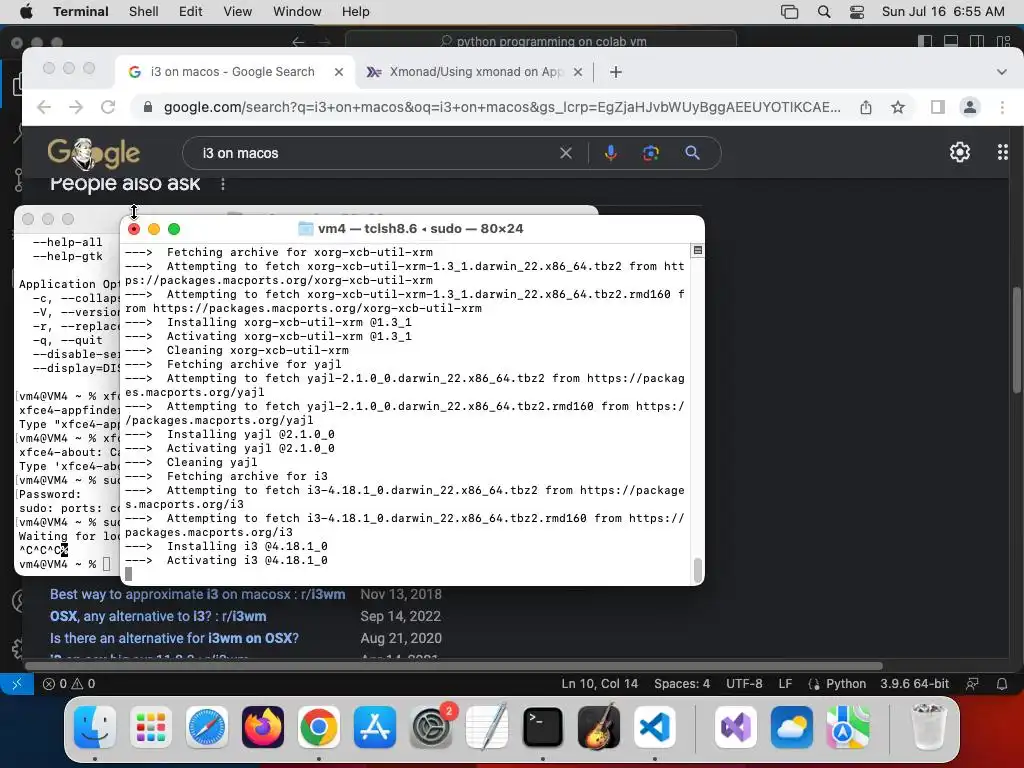Change end of line sequence LF
Image resolution: width=1024 pixels, height=768 pixels.
tap(785, 684)
